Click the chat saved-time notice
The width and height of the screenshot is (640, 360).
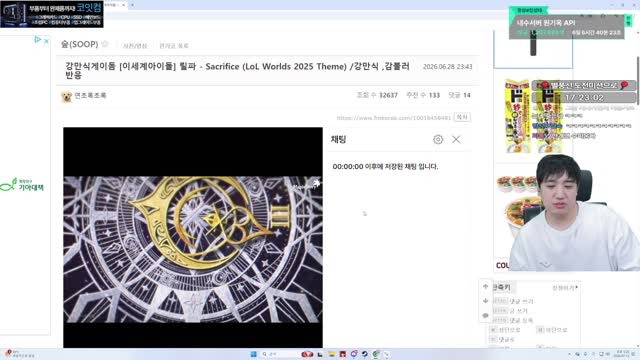(385, 167)
